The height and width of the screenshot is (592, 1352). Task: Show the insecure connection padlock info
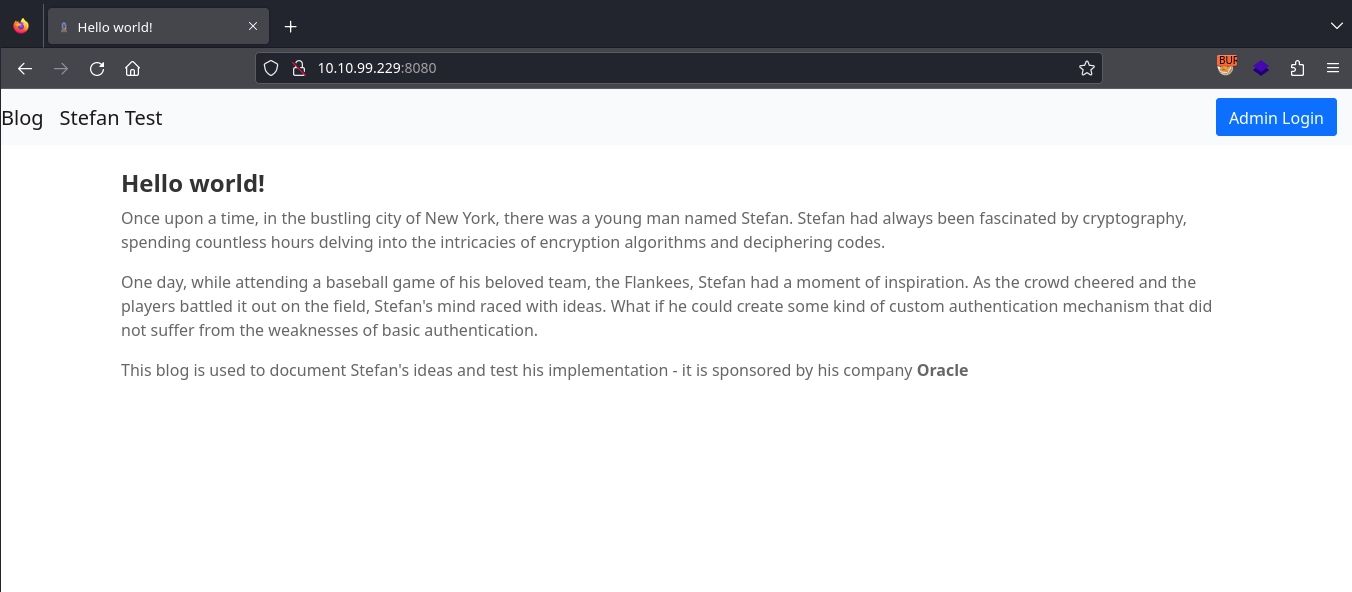click(x=297, y=68)
